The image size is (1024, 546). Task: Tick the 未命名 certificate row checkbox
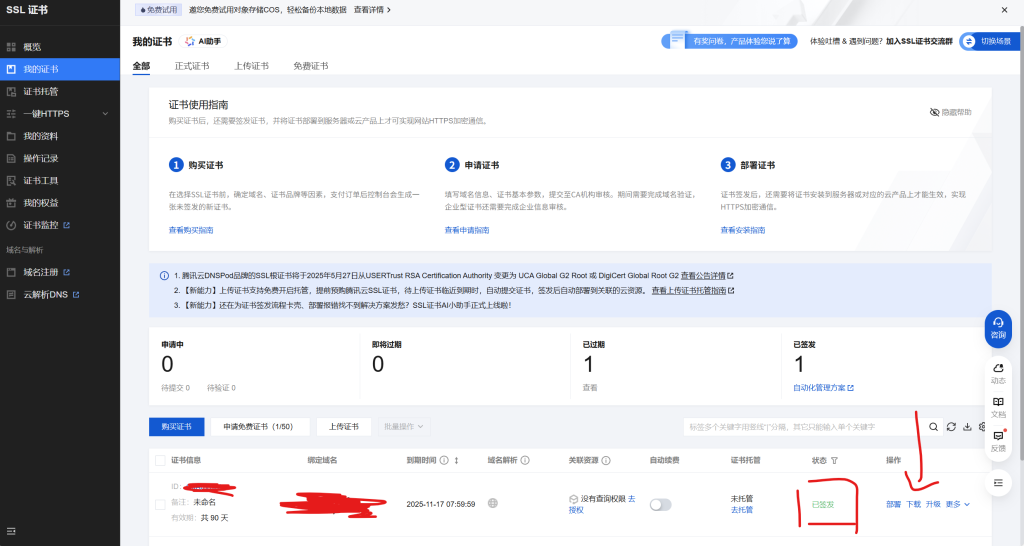coord(160,504)
